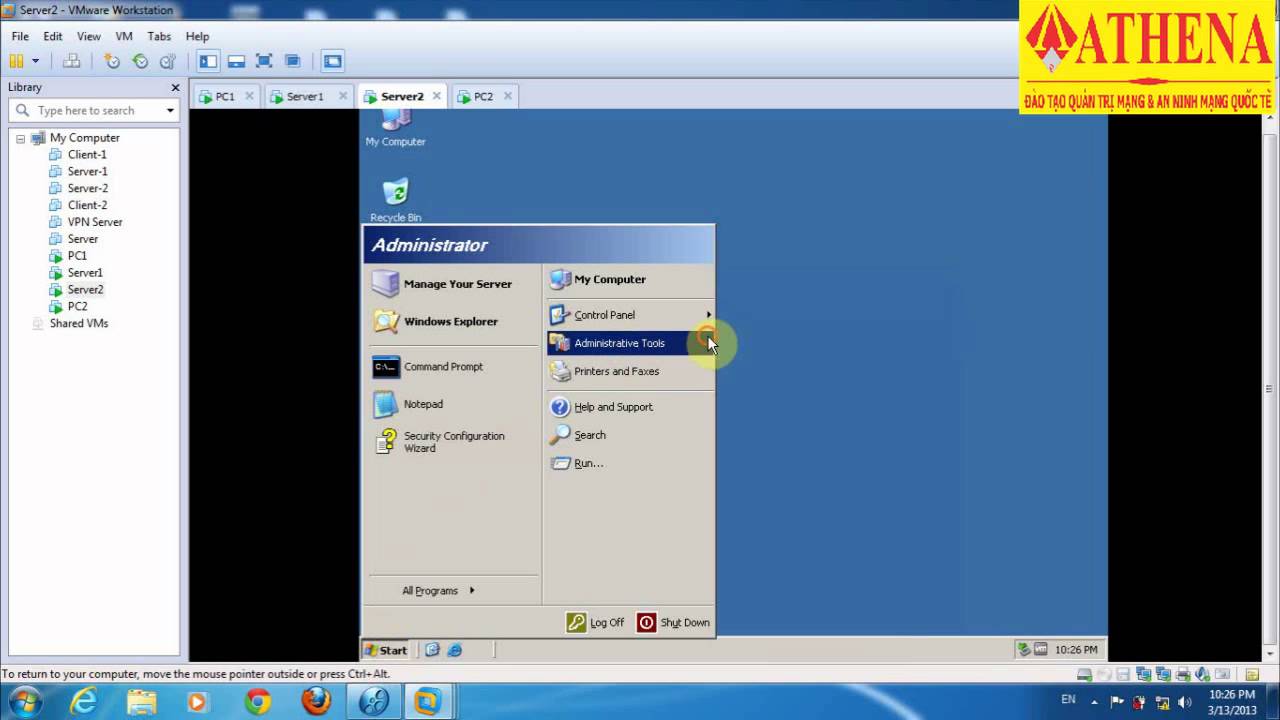Close the PC1 tab
Viewport: 1280px width, 720px height.
coord(249,96)
